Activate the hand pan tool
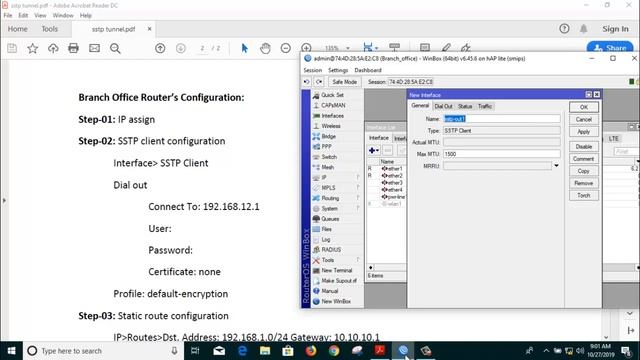This screenshot has width=640, height=360. click(x=265, y=48)
